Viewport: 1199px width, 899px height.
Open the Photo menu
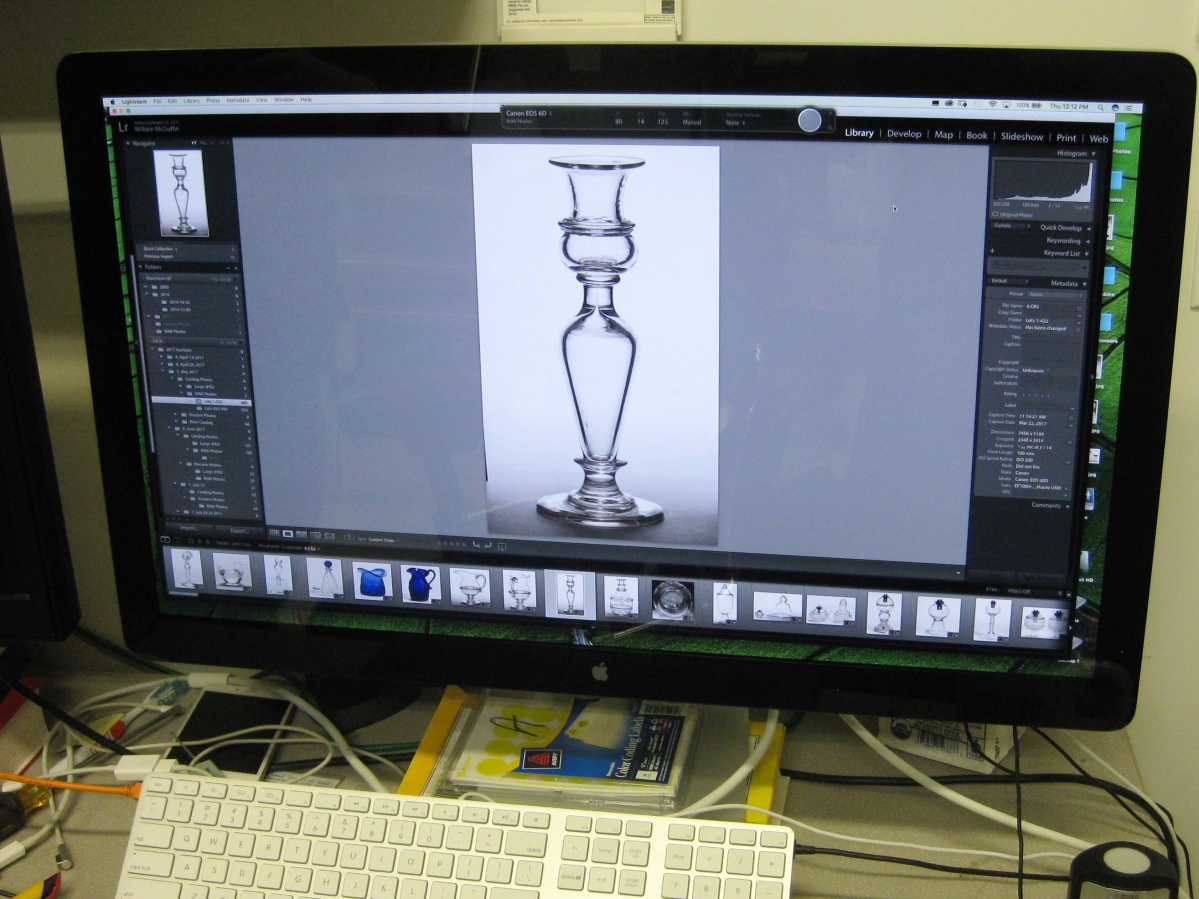(x=213, y=101)
